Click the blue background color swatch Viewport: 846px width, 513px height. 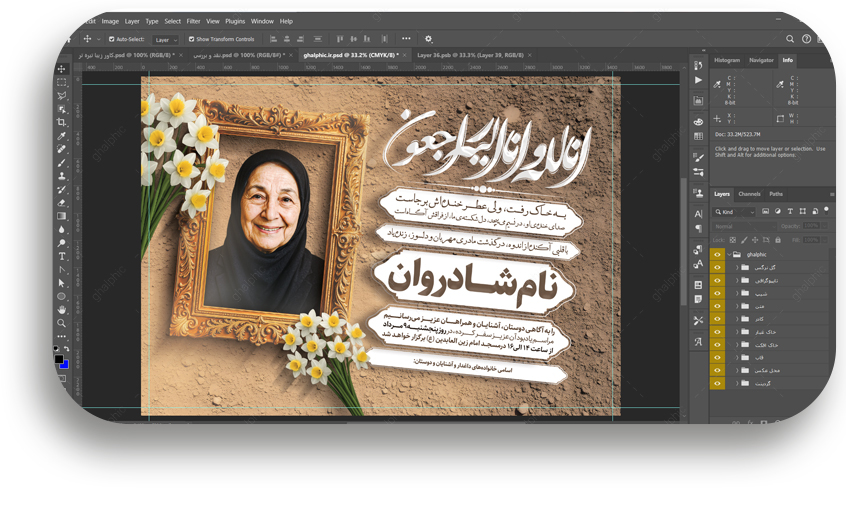pos(65,365)
